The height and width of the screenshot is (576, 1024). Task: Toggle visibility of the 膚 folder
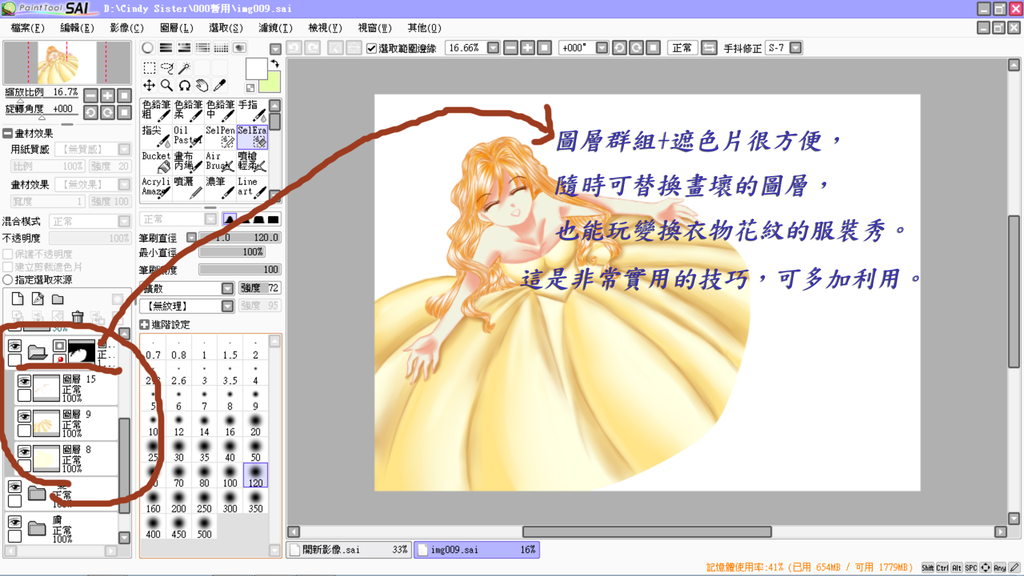pyautogui.click(x=14, y=522)
